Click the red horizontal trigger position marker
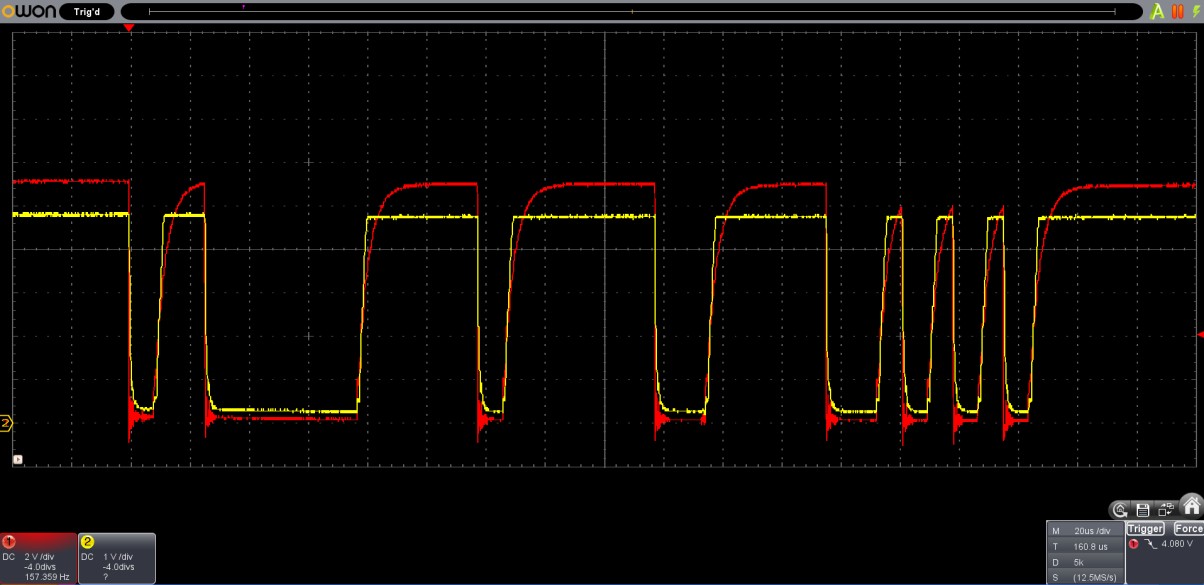 [128, 28]
